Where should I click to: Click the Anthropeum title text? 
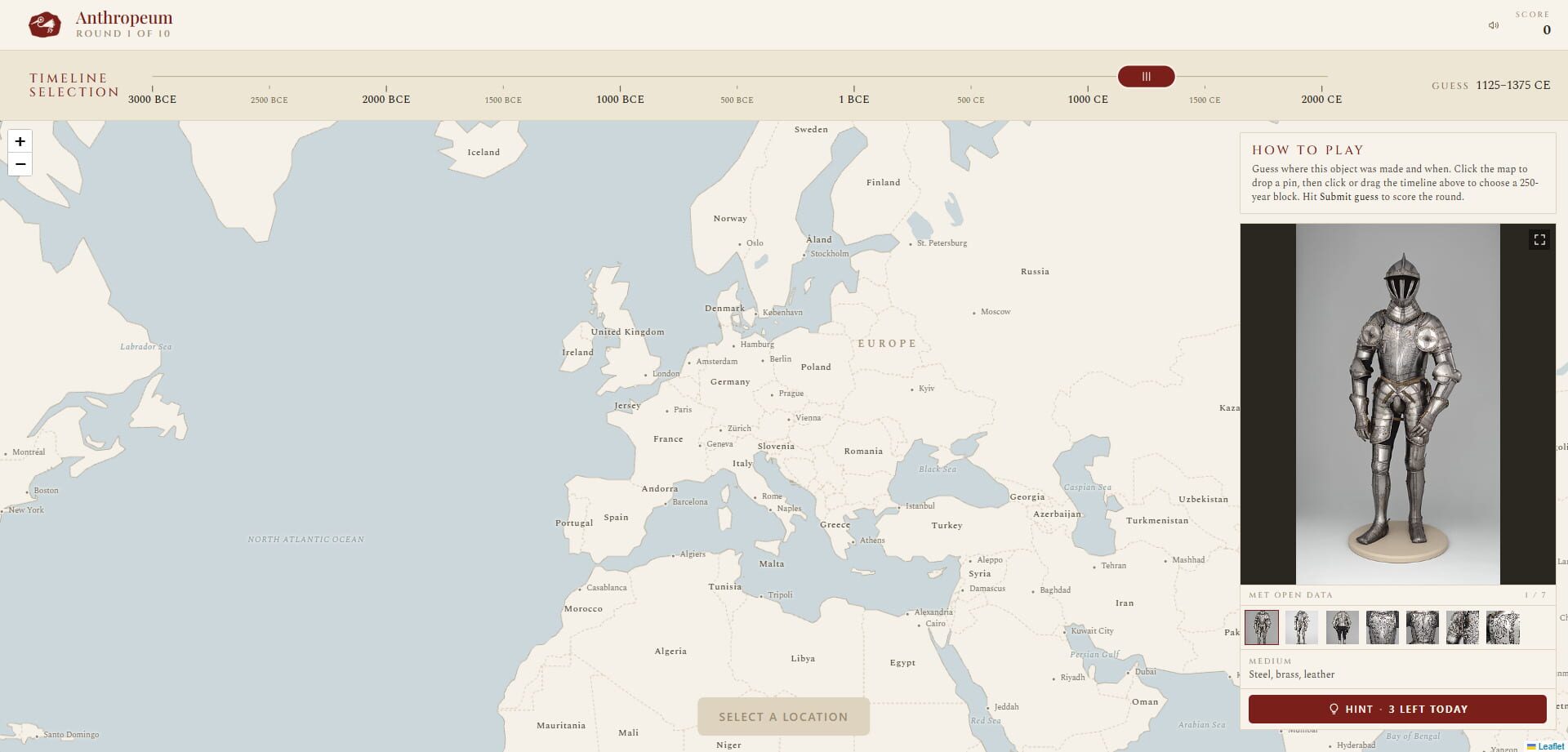(x=124, y=17)
